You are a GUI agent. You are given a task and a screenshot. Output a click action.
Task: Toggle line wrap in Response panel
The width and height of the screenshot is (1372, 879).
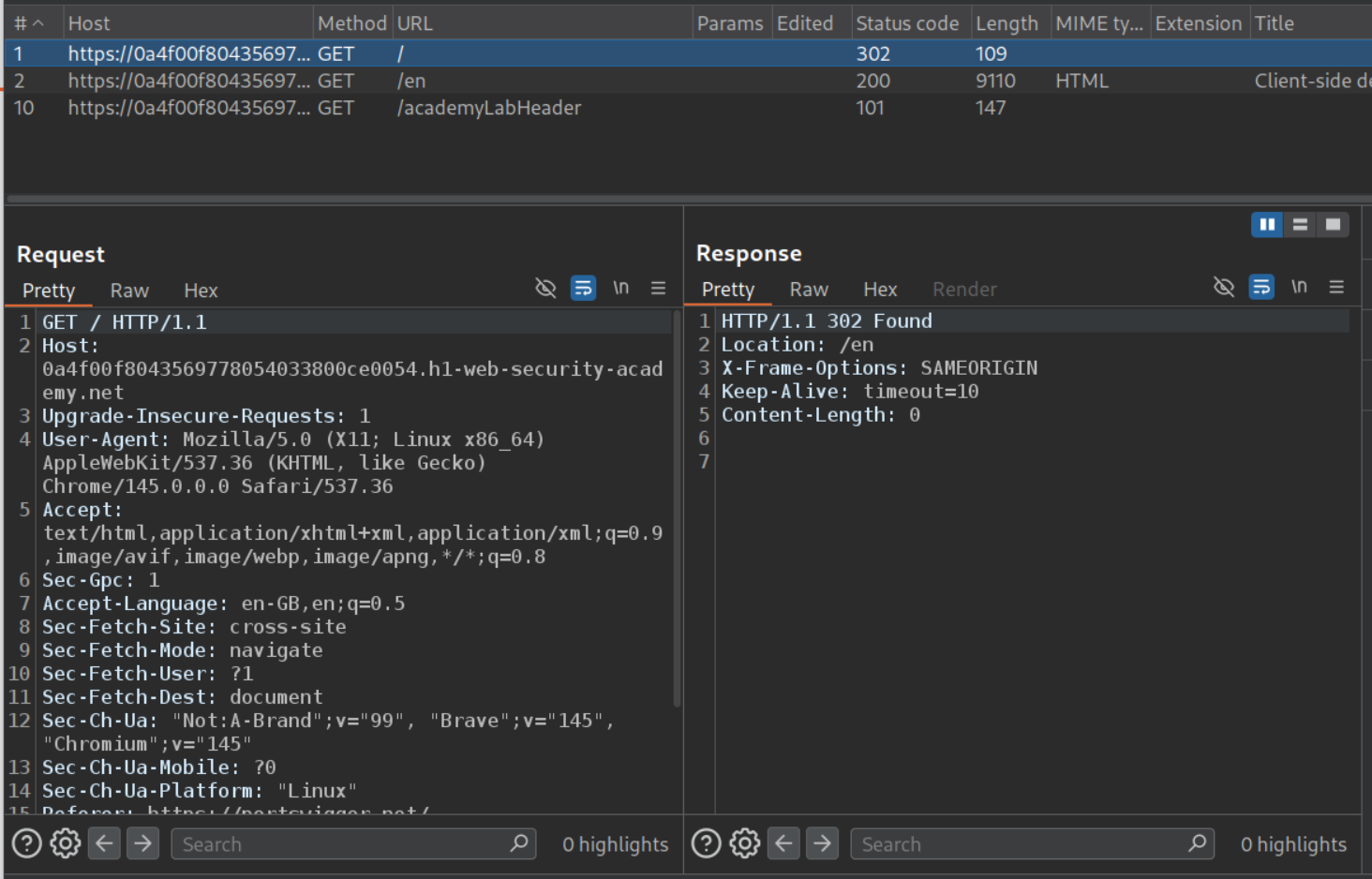(1261, 287)
